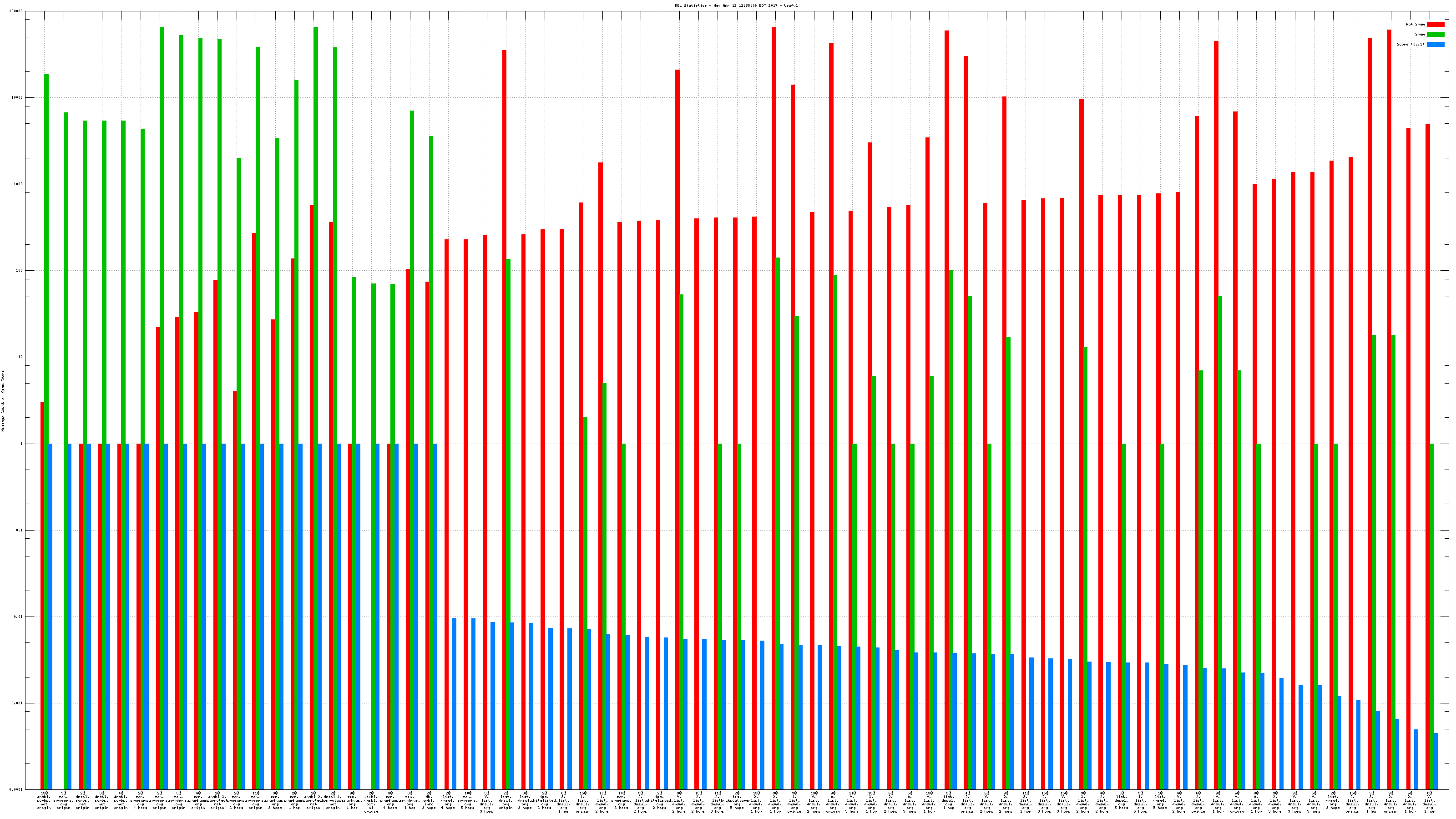Click the green Spam legend swatch
This screenshot has width=1456, height=819.
(x=1435, y=35)
